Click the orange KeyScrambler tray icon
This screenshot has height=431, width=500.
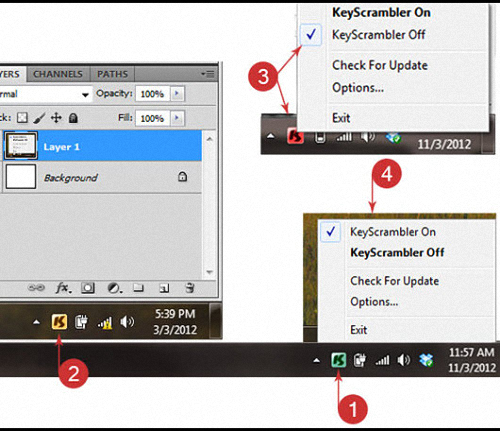click(x=59, y=322)
